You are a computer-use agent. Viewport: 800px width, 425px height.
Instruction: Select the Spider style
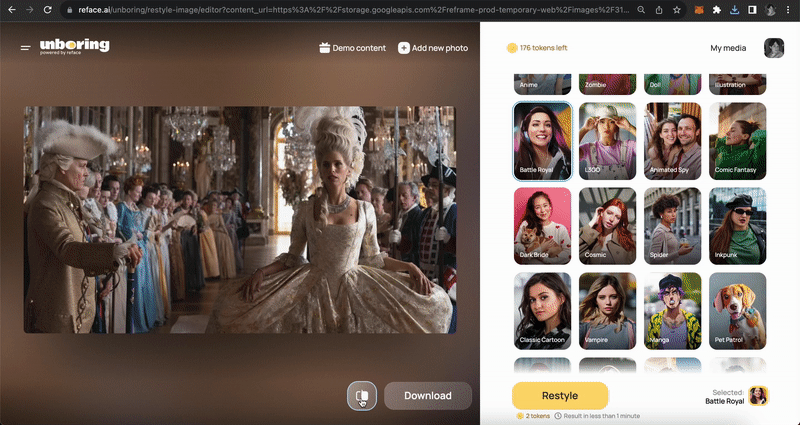click(x=672, y=226)
